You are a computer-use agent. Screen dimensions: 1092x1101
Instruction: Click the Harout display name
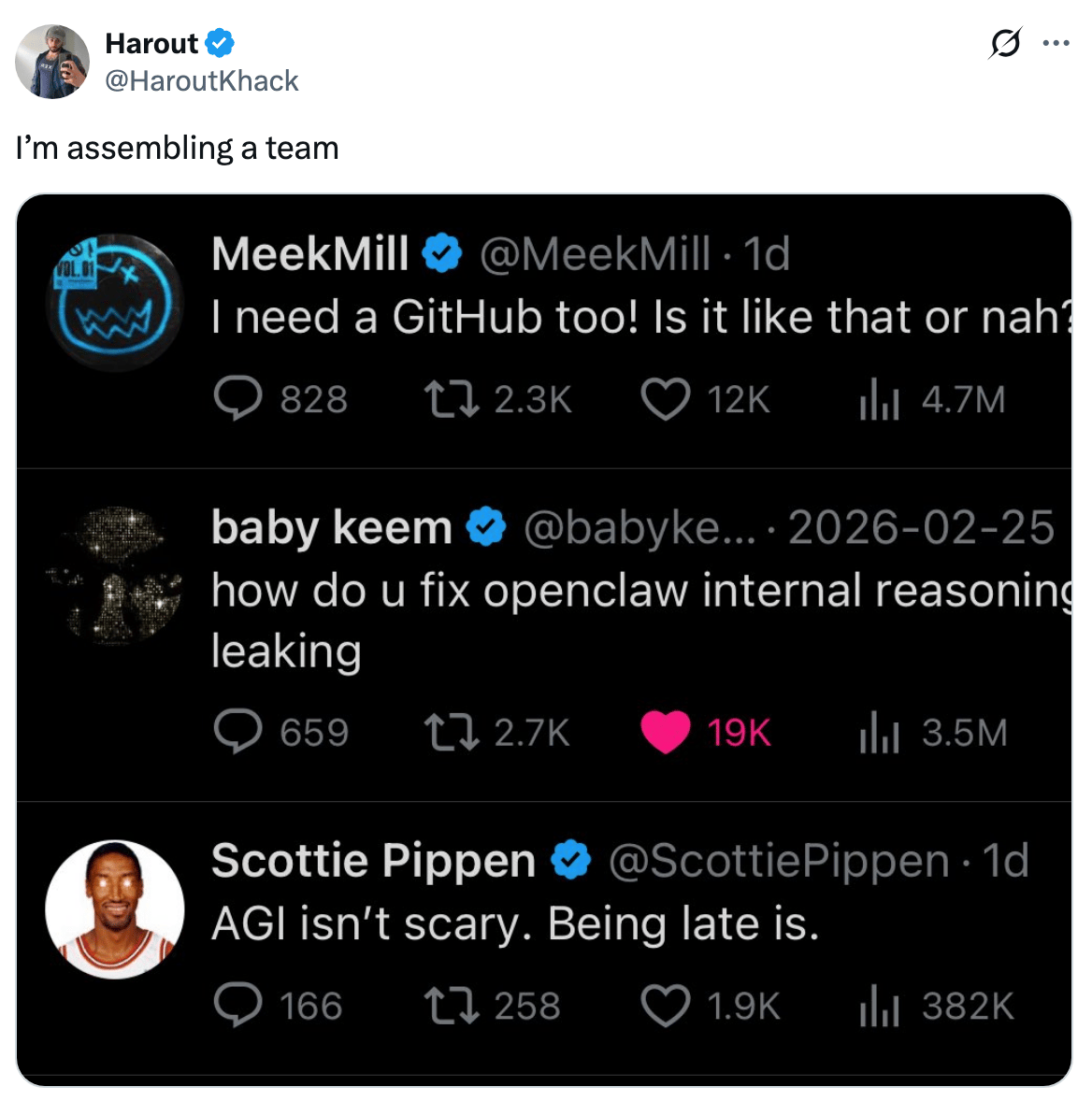click(x=151, y=43)
